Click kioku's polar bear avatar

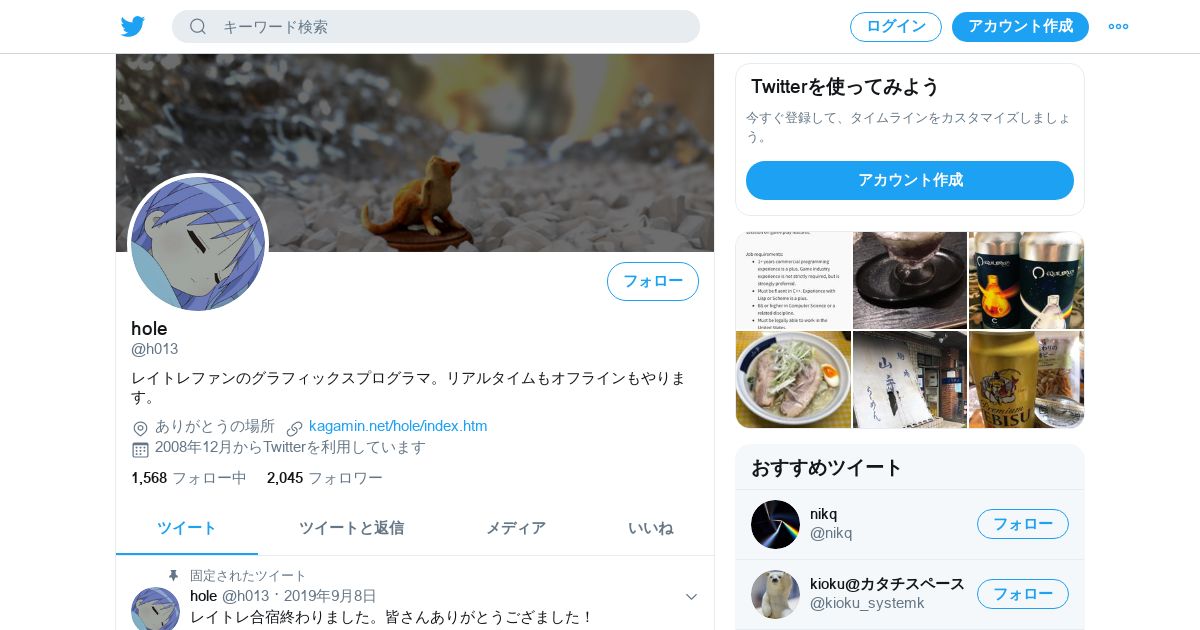click(x=775, y=594)
